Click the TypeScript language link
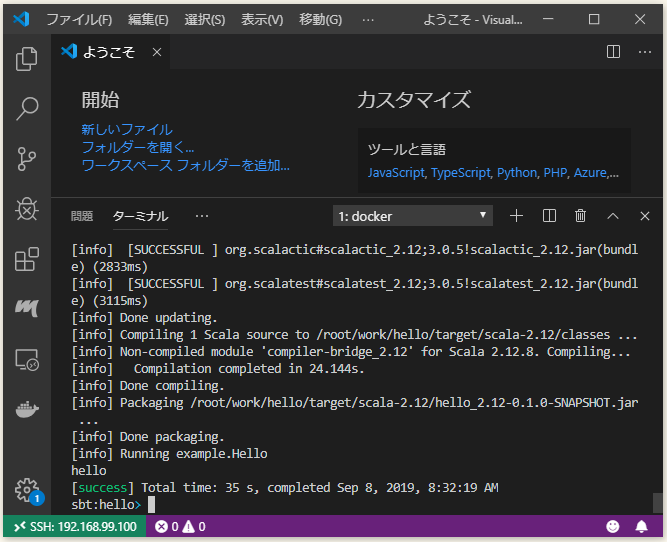Viewport: 667px width, 542px height. (460, 173)
